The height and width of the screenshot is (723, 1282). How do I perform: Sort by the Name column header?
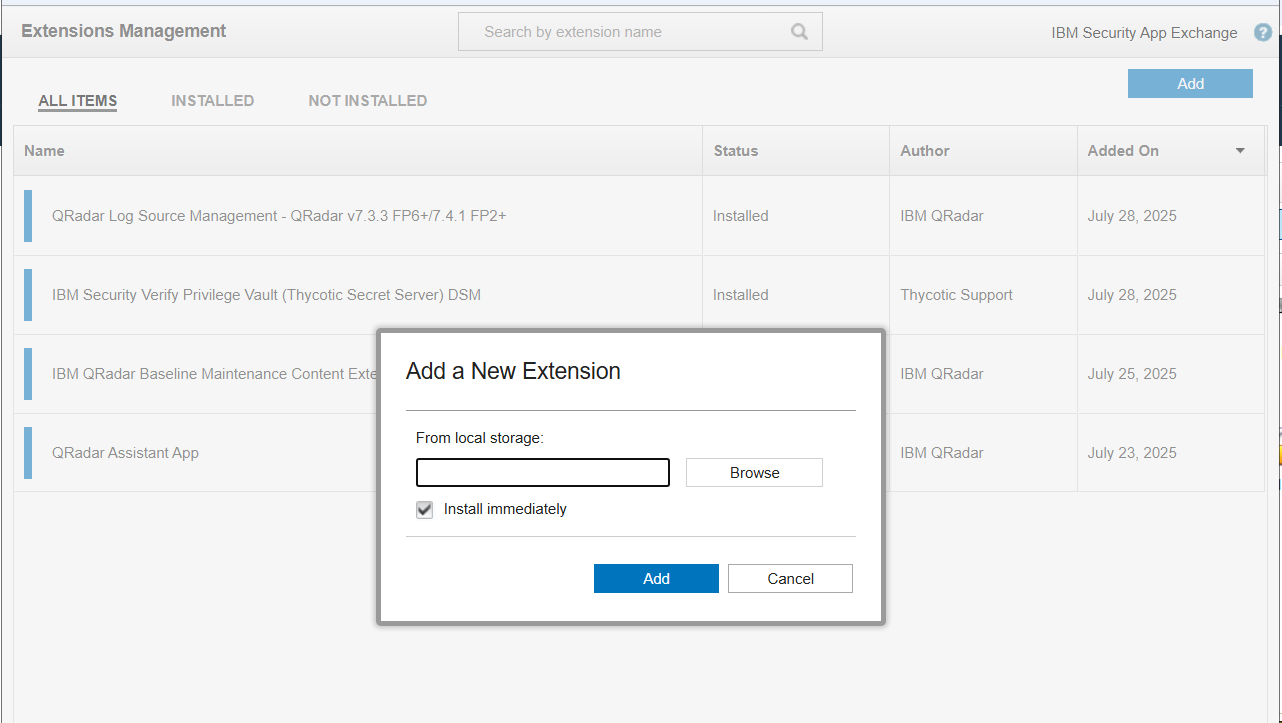pos(45,151)
